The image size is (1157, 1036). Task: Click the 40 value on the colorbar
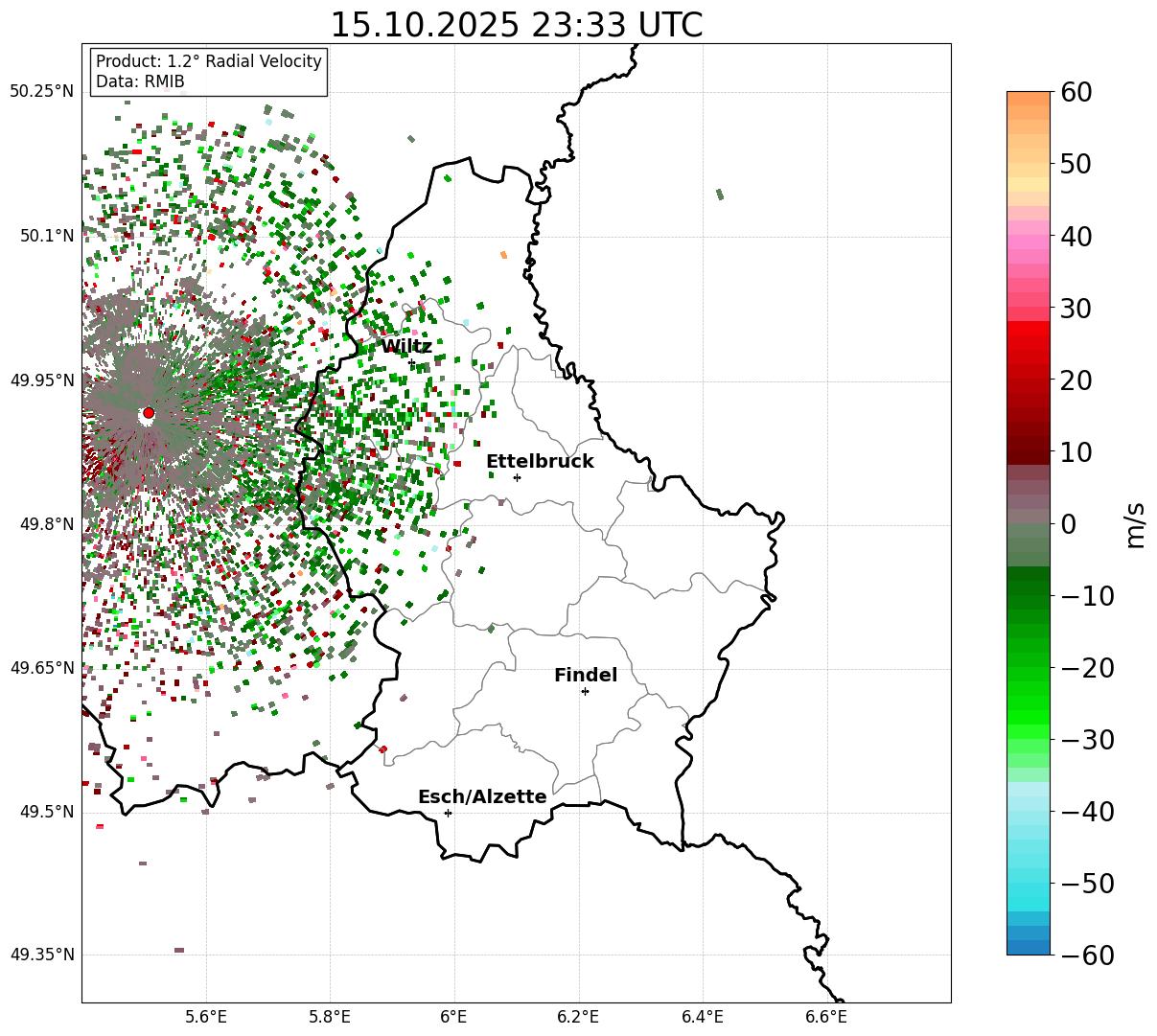[x=1077, y=237]
